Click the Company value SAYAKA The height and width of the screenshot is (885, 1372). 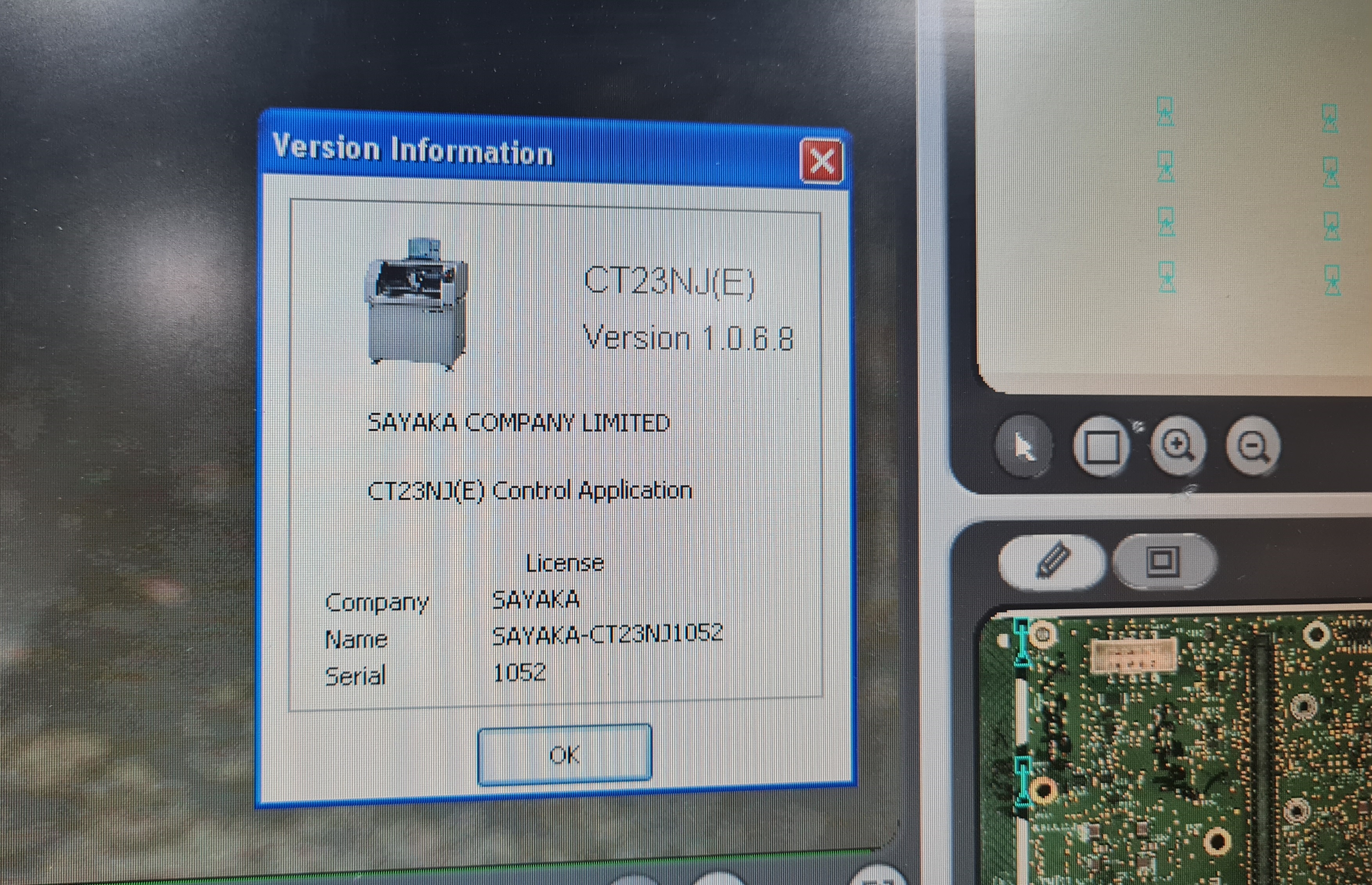(535, 600)
